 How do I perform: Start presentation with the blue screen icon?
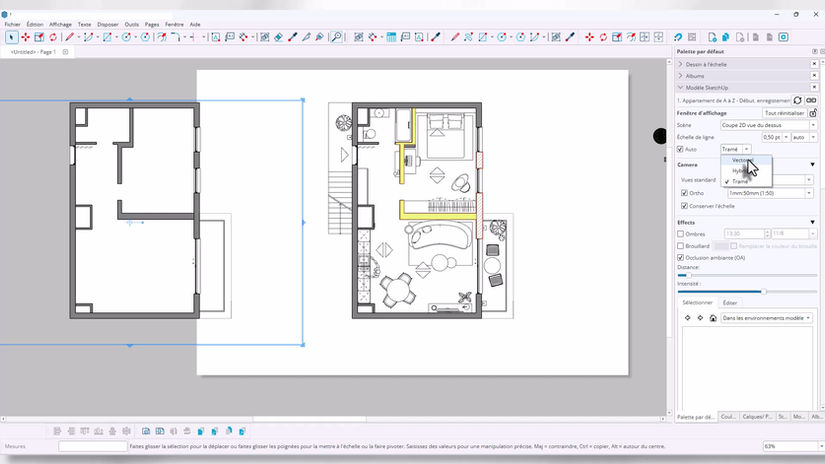click(x=783, y=37)
